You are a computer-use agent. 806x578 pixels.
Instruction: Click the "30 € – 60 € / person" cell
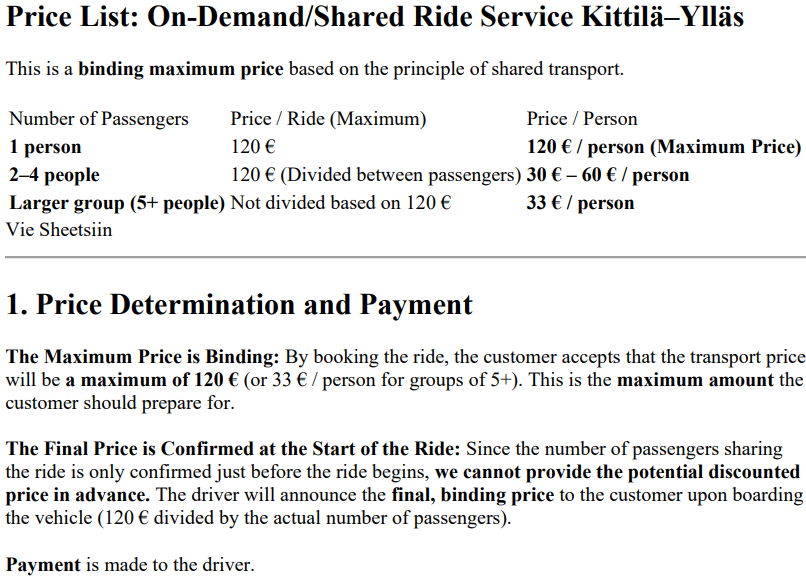pos(608,175)
